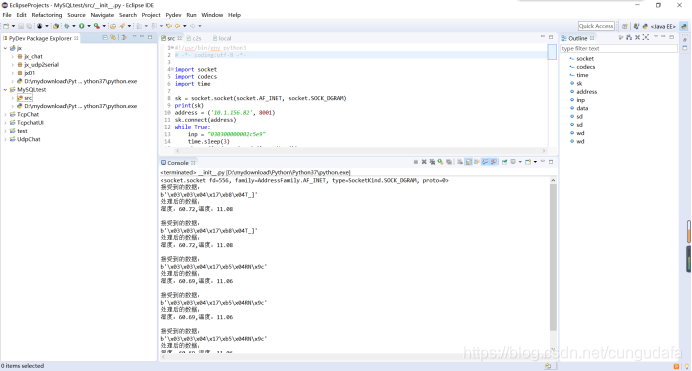Click Remove All Terminated Launches in Console
The height and width of the screenshot is (371, 692).
pos(432,162)
